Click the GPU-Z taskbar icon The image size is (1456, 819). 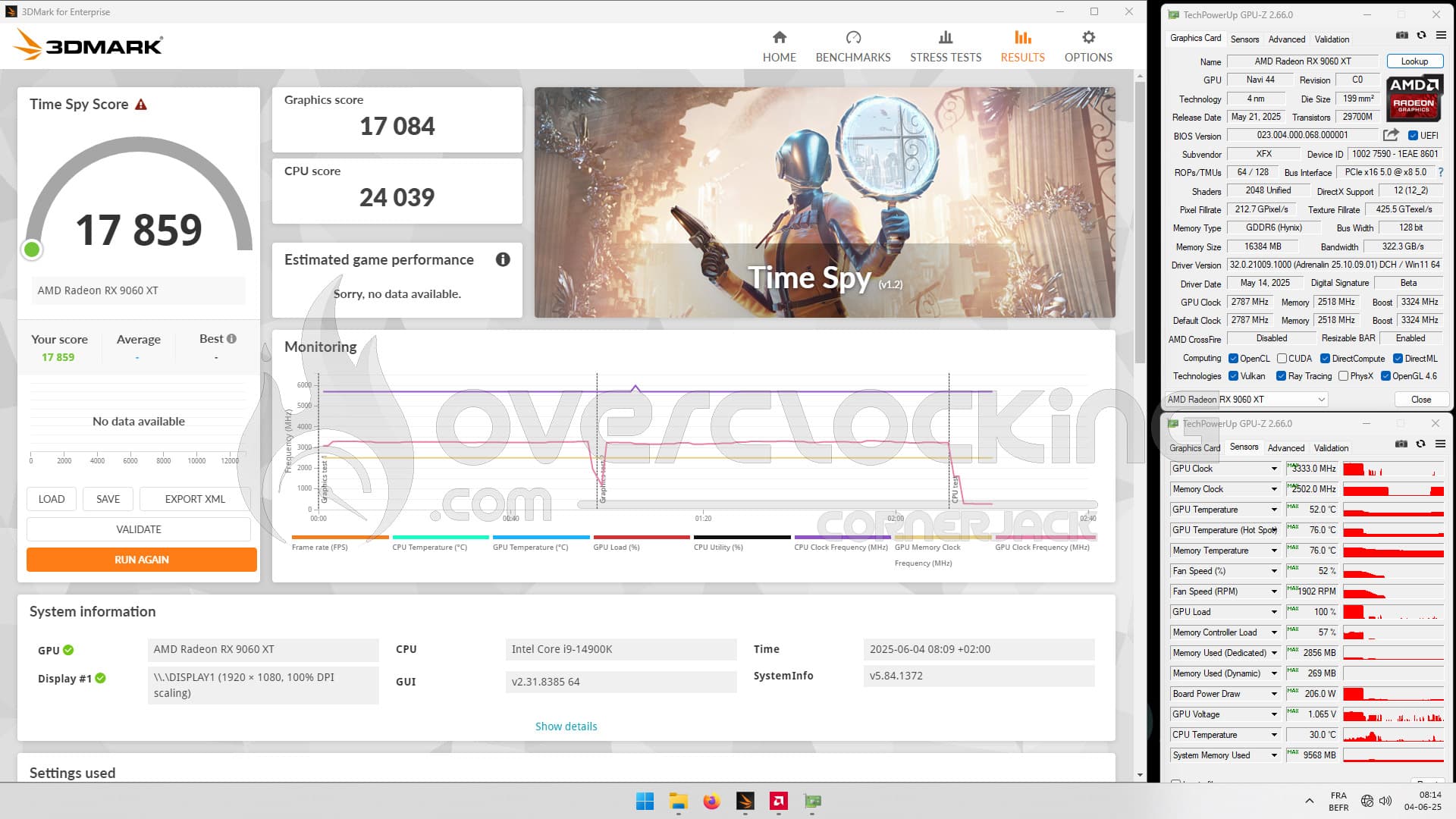coord(812,801)
